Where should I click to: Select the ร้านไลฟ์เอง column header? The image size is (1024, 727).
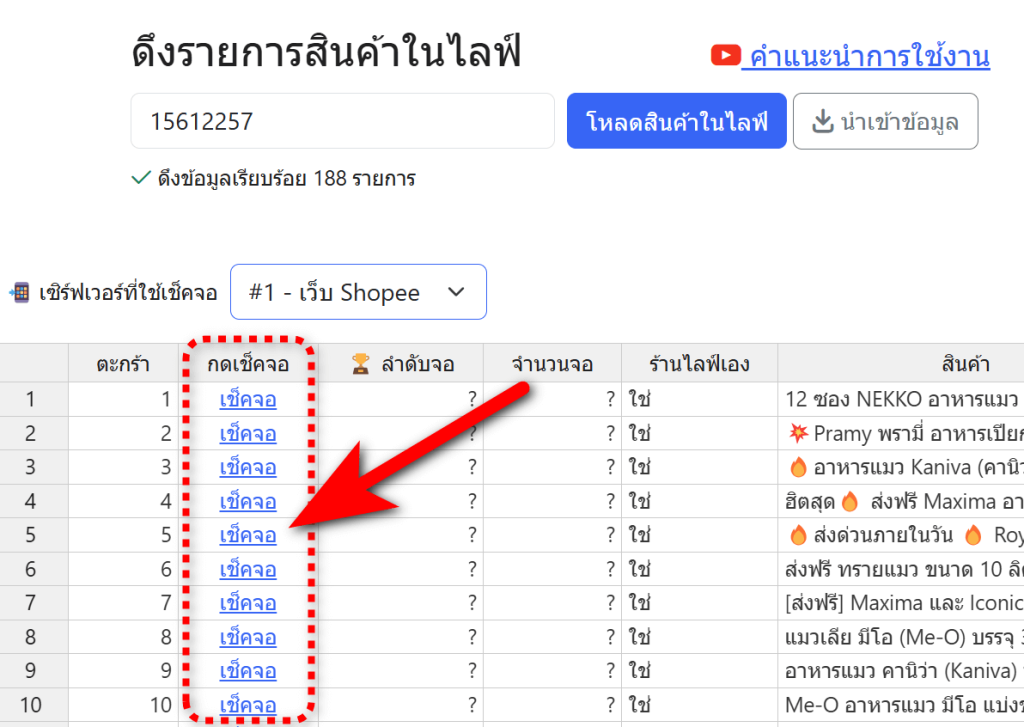tap(699, 364)
